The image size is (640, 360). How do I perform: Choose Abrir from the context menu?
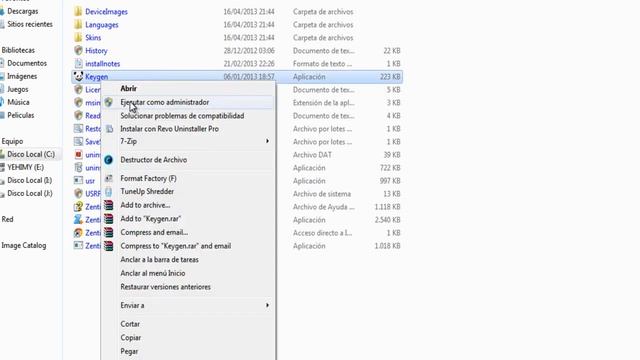128,89
